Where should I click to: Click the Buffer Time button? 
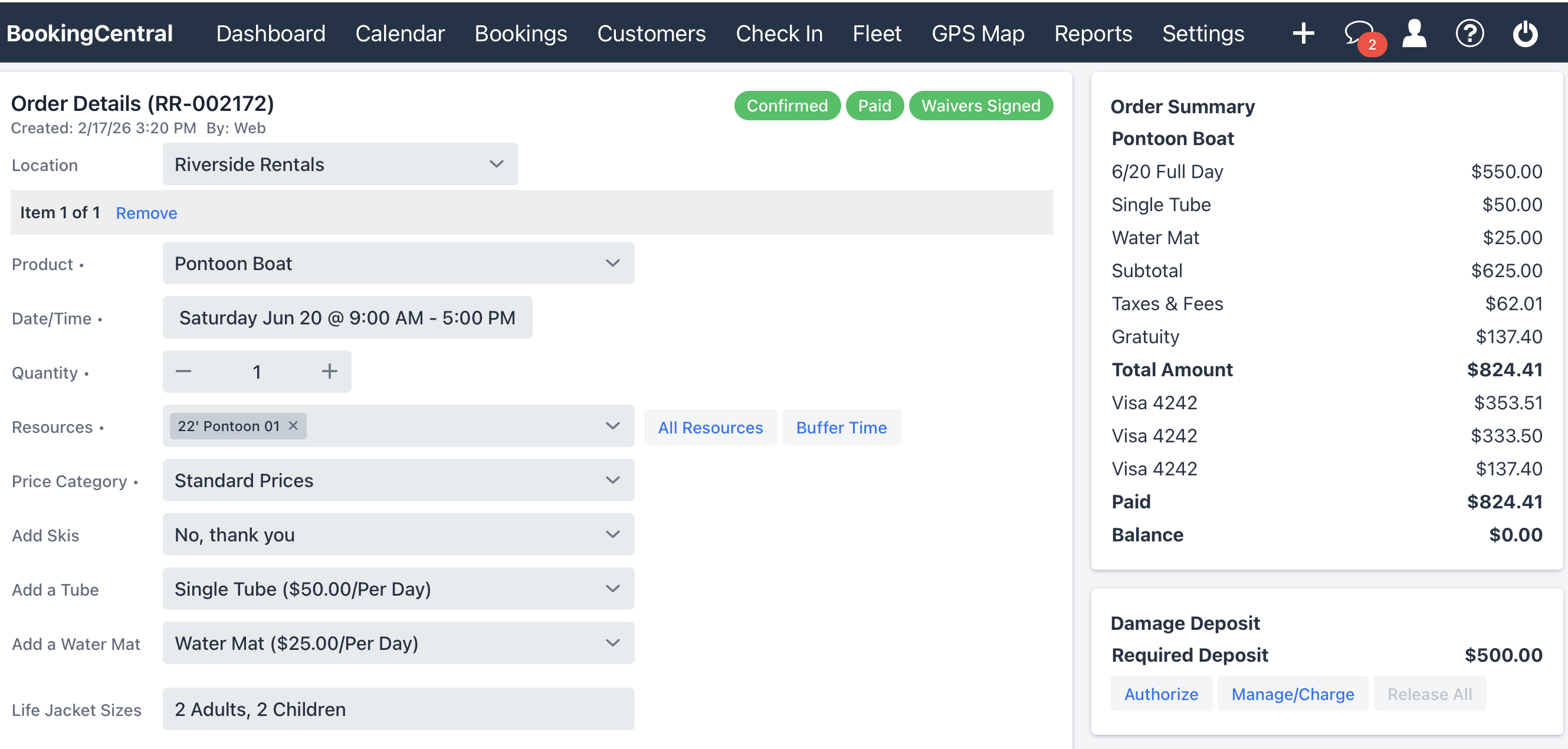[x=841, y=427]
